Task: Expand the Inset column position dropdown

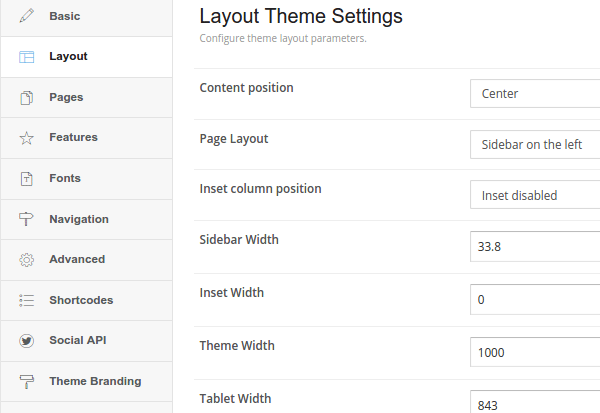Action: point(535,195)
